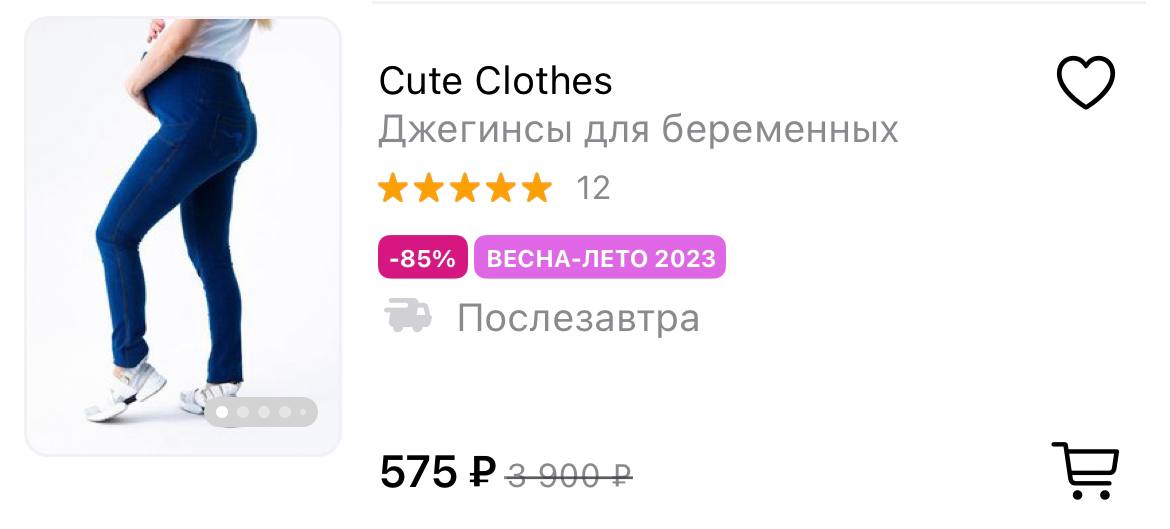This screenshot has height=529, width=1170.
Task: Click the crossed-out old price 3 900 ₽
Action: 569,474
